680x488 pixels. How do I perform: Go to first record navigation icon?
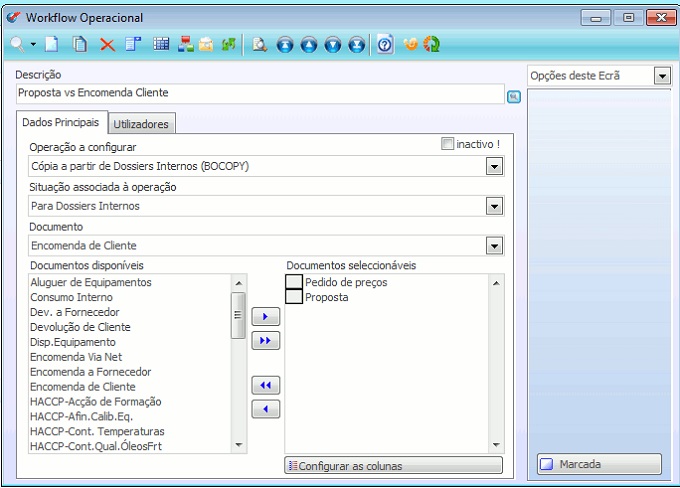coord(285,45)
